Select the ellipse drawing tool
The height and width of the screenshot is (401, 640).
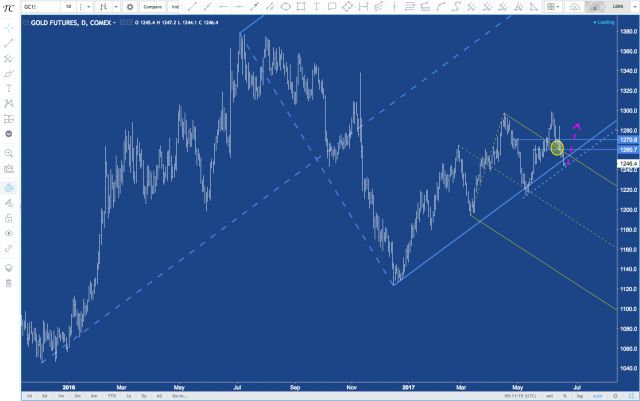[x=285, y=7]
